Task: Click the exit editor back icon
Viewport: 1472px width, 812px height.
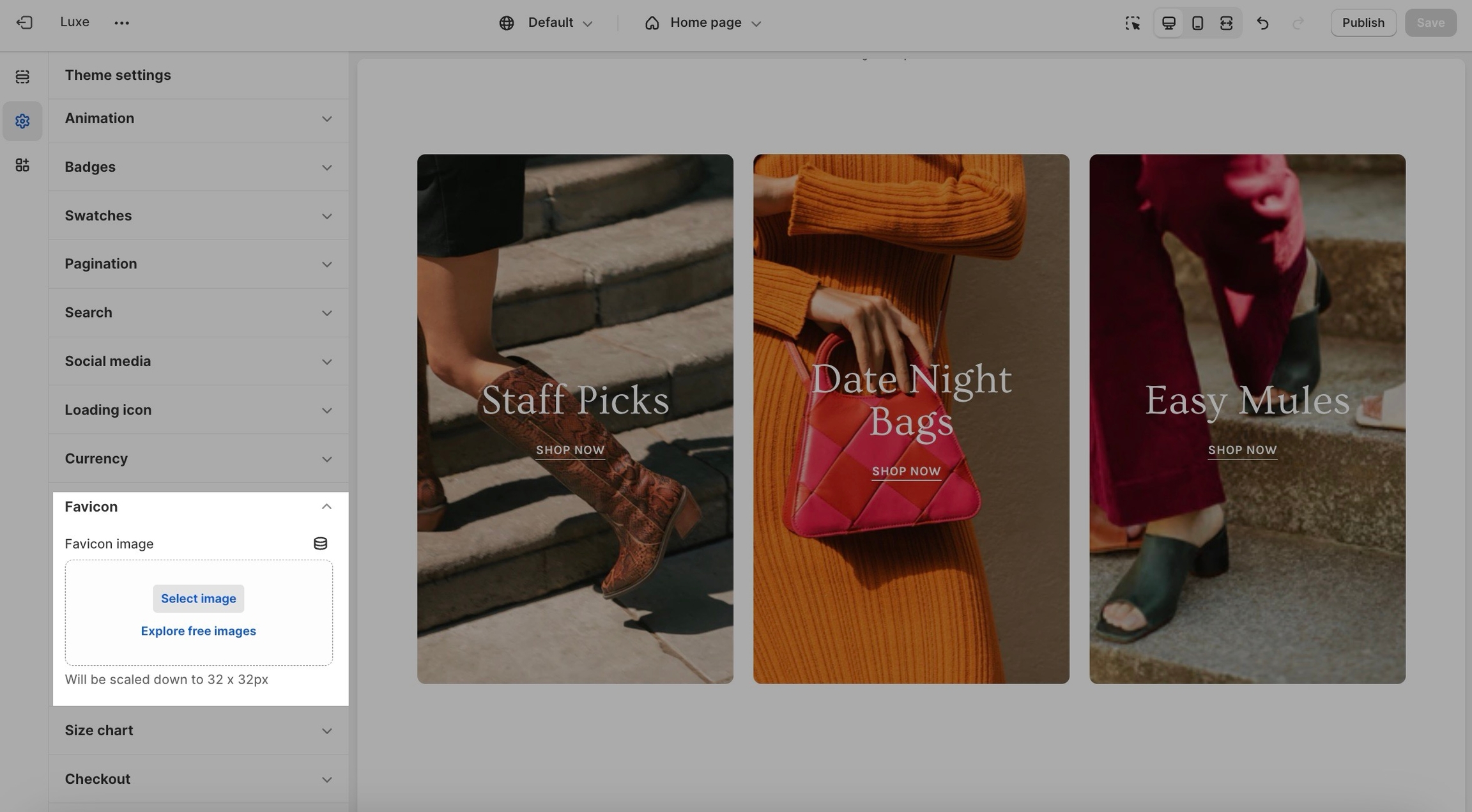Action: [24, 22]
